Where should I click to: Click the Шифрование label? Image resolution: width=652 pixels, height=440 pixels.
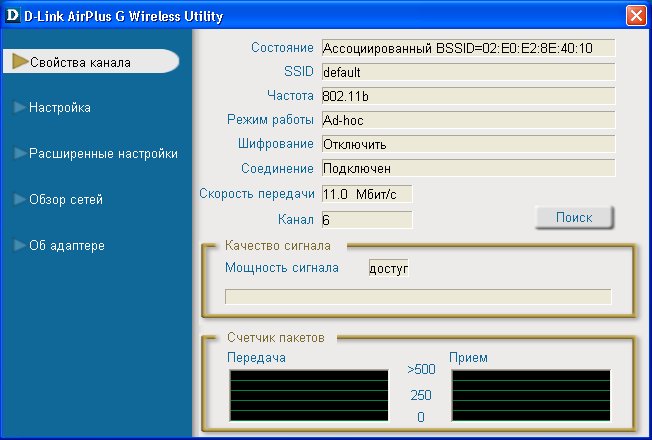(276, 144)
